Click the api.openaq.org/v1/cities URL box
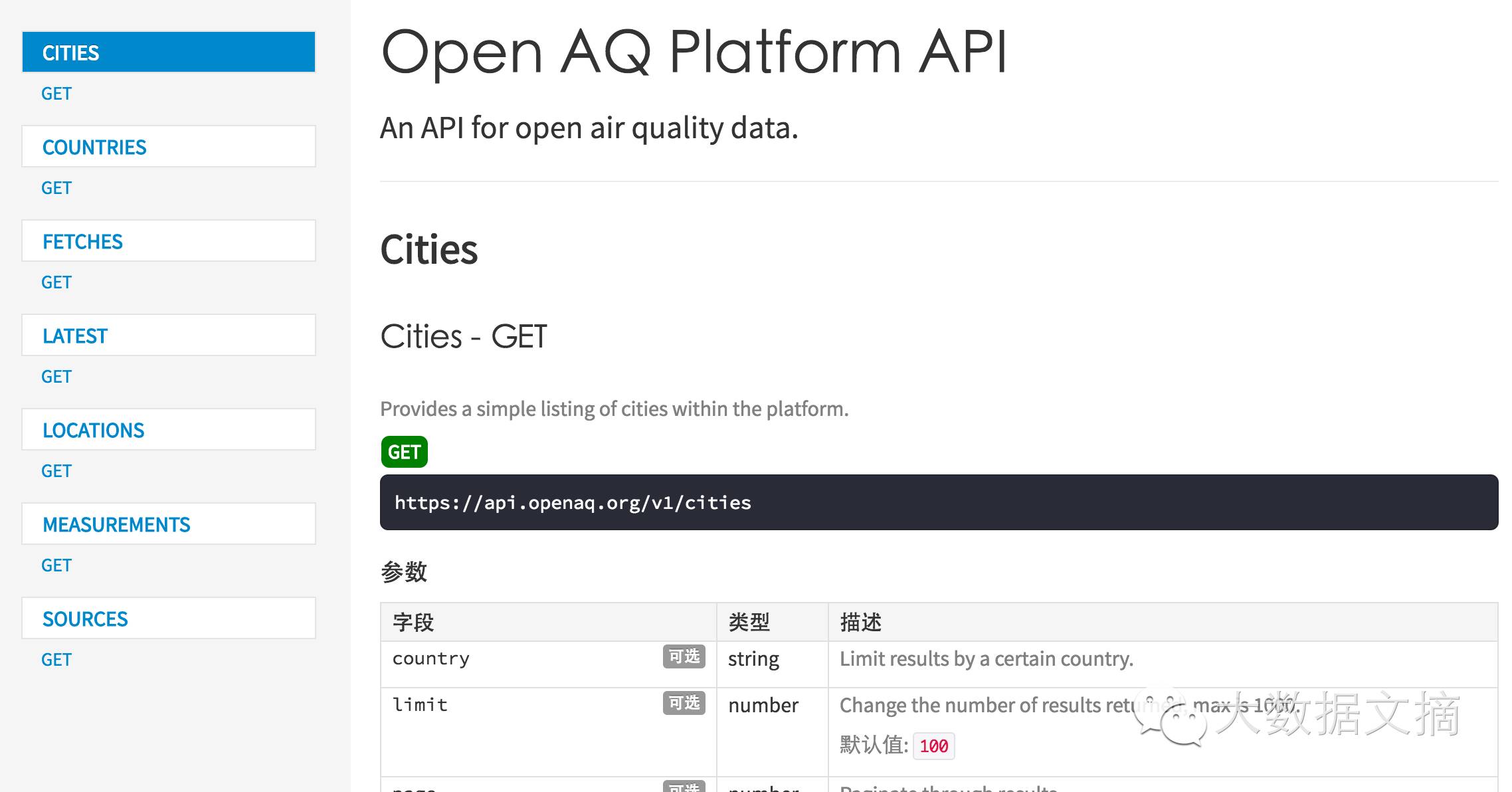The image size is (1512, 792). [938, 502]
